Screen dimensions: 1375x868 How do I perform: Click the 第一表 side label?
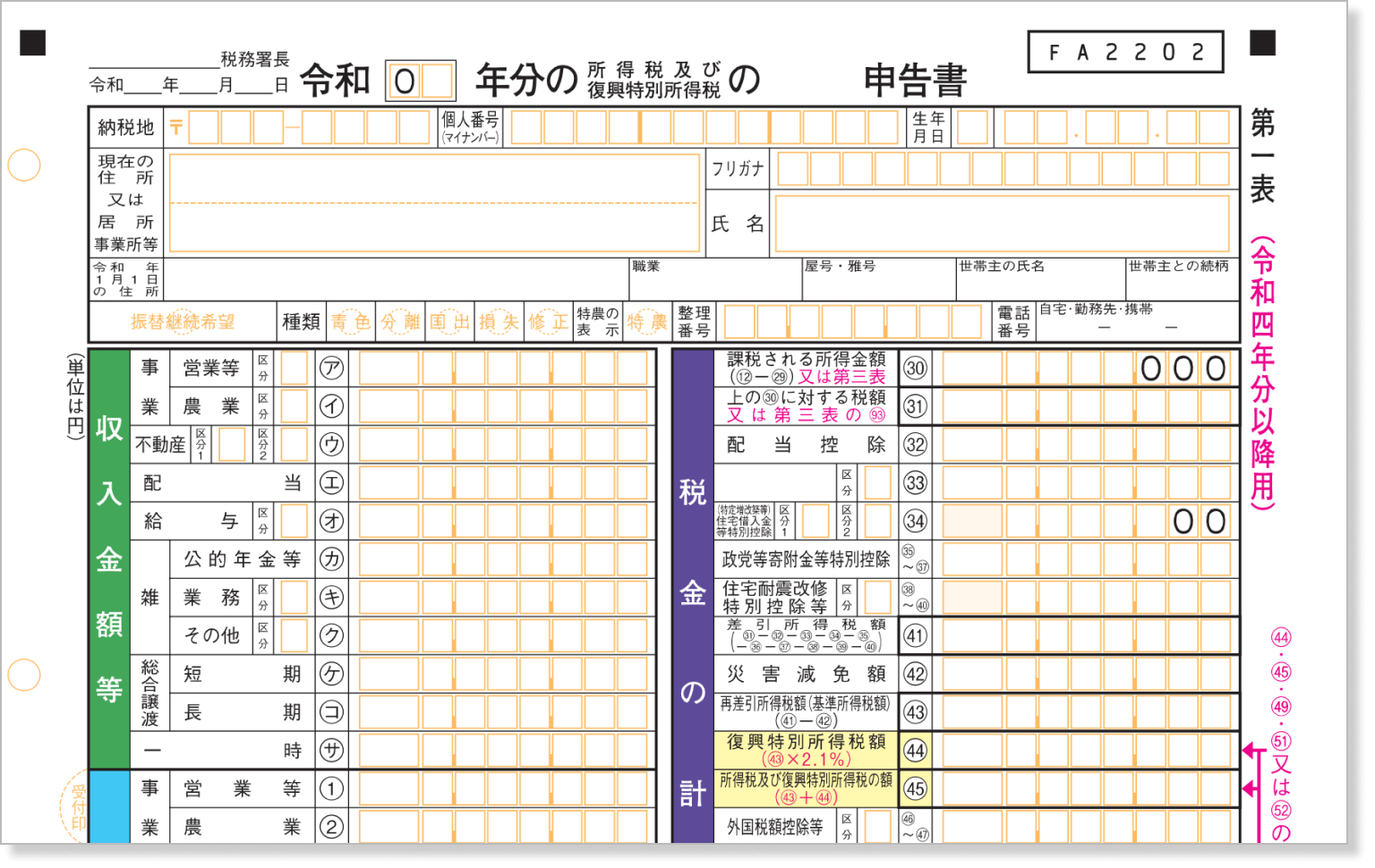1262,155
